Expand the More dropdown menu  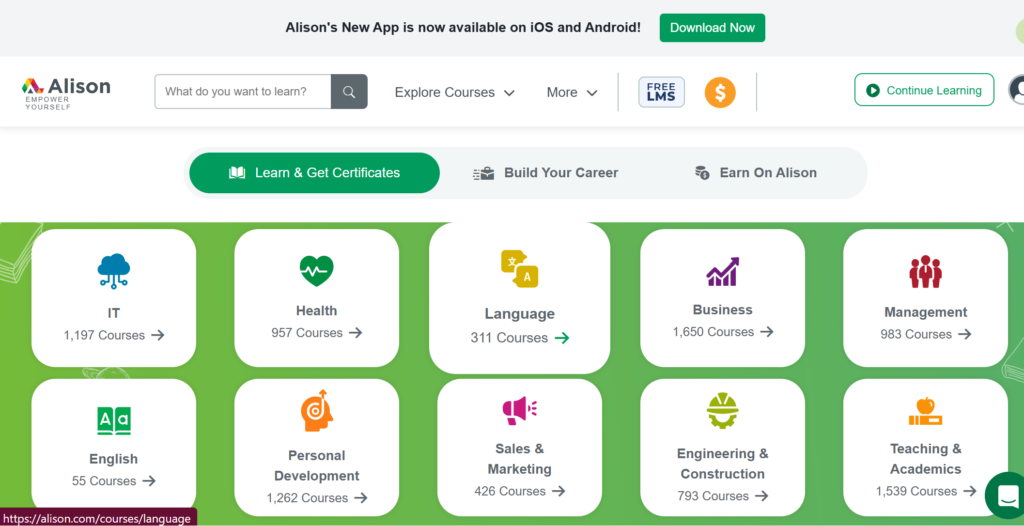(x=572, y=92)
